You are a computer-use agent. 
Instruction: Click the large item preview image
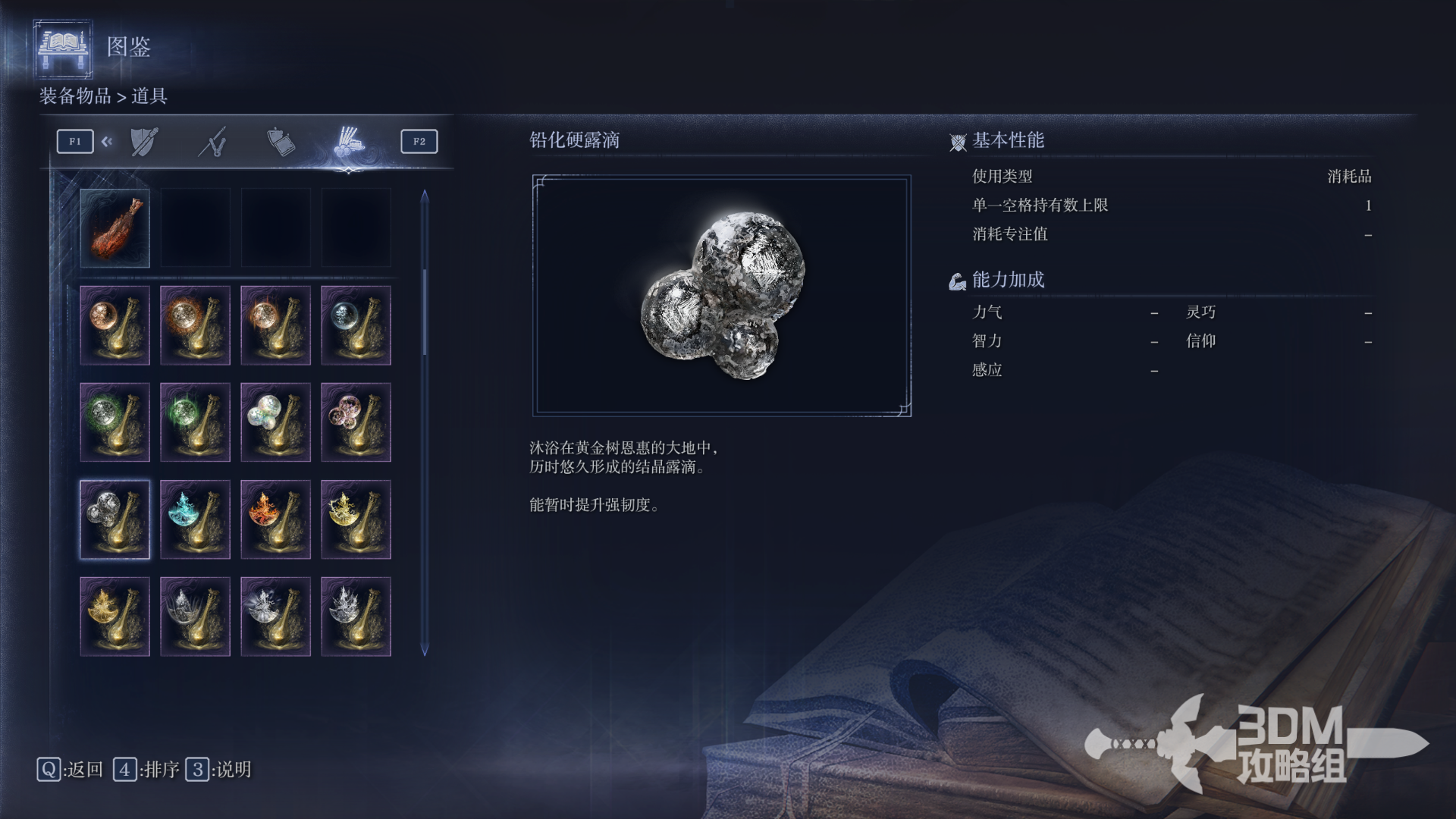click(x=722, y=296)
